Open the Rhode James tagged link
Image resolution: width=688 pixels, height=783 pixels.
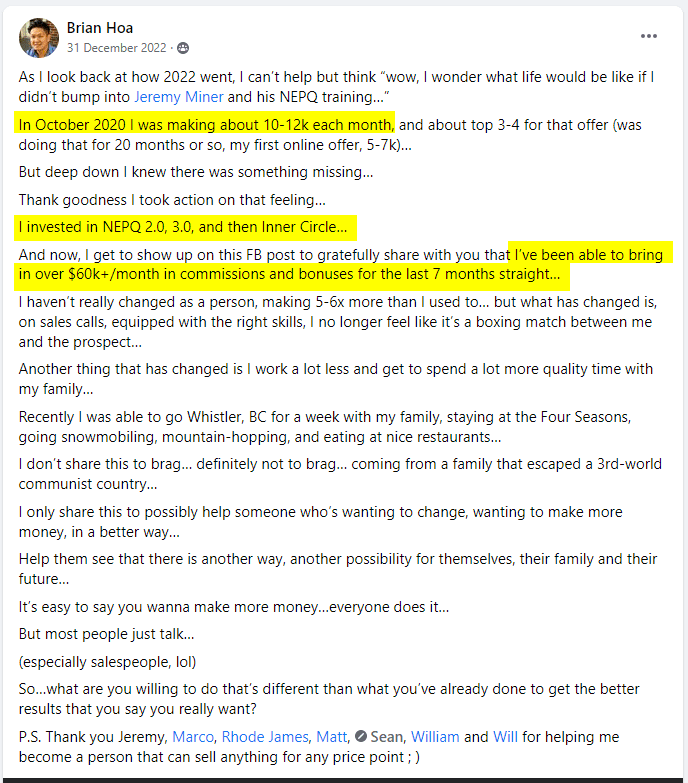click(265, 737)
